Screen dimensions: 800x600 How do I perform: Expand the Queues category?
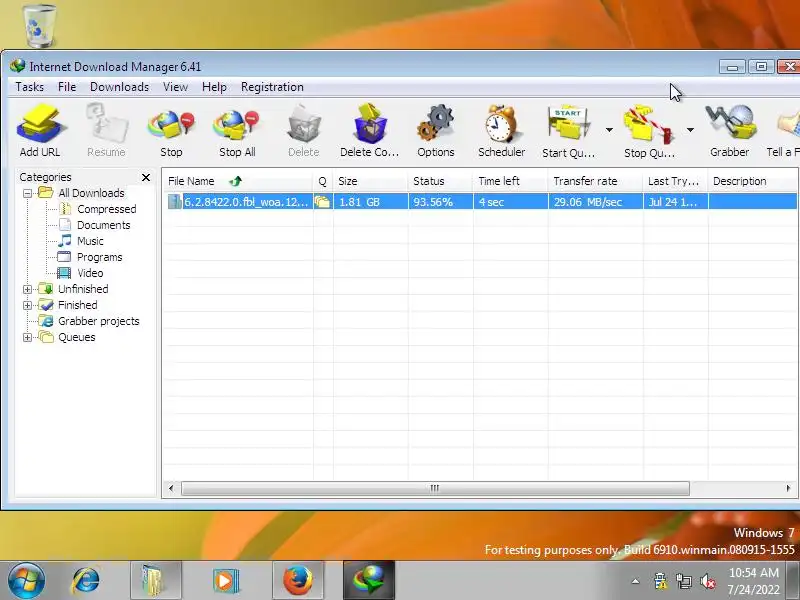pos(28,337)
